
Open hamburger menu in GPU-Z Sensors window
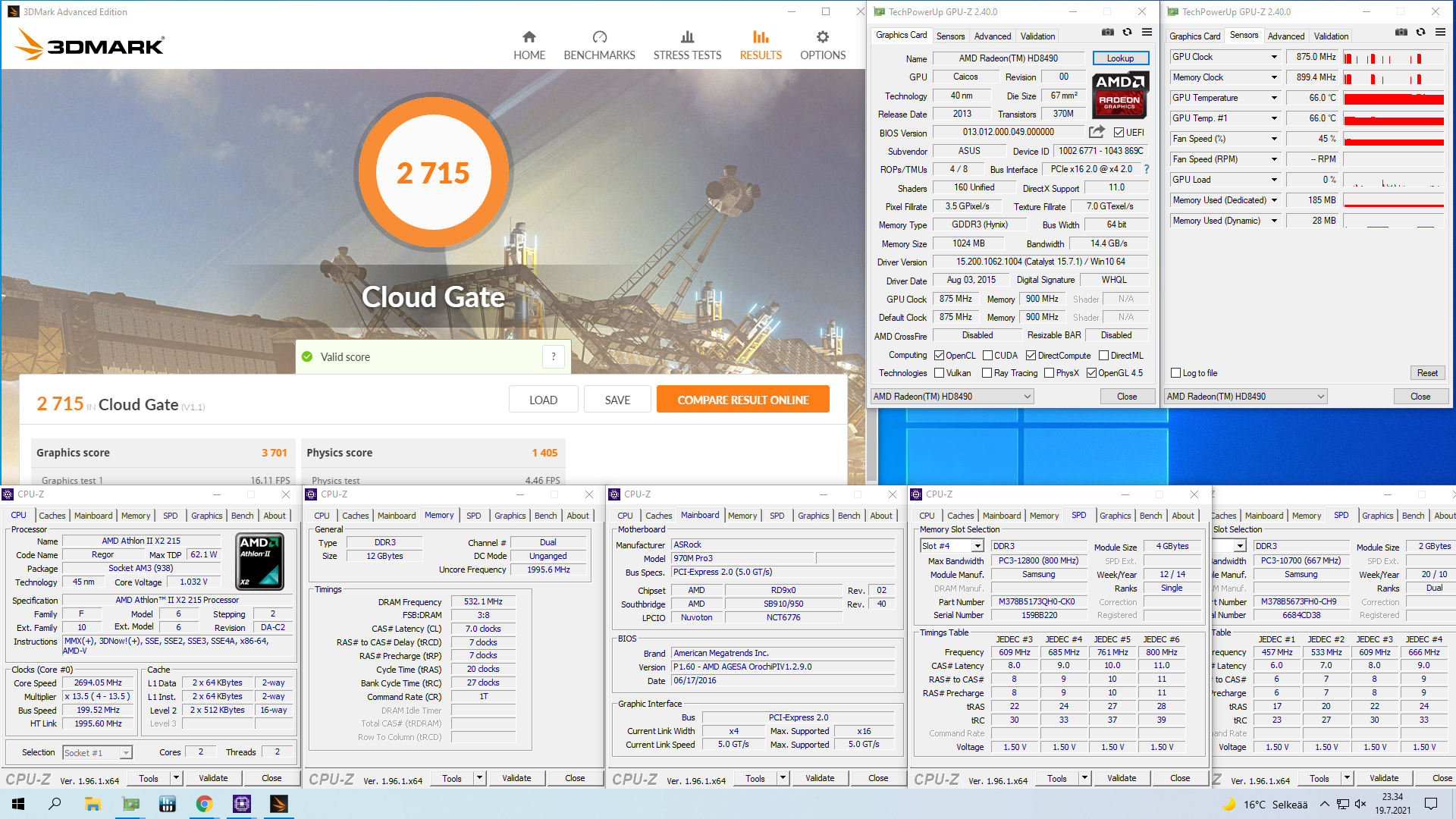click(1440, 32)
